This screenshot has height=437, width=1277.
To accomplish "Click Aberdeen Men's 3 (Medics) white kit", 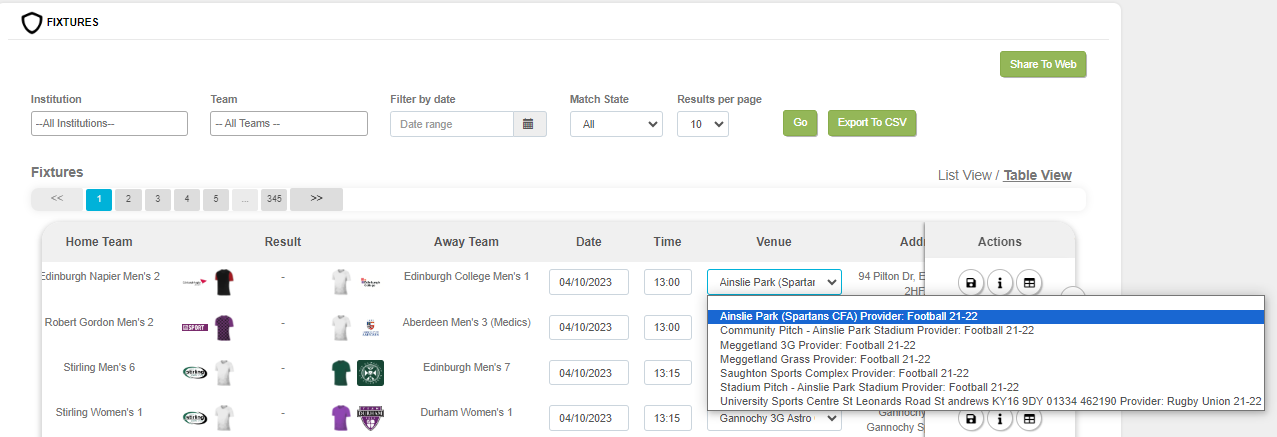I will [342, 328].
